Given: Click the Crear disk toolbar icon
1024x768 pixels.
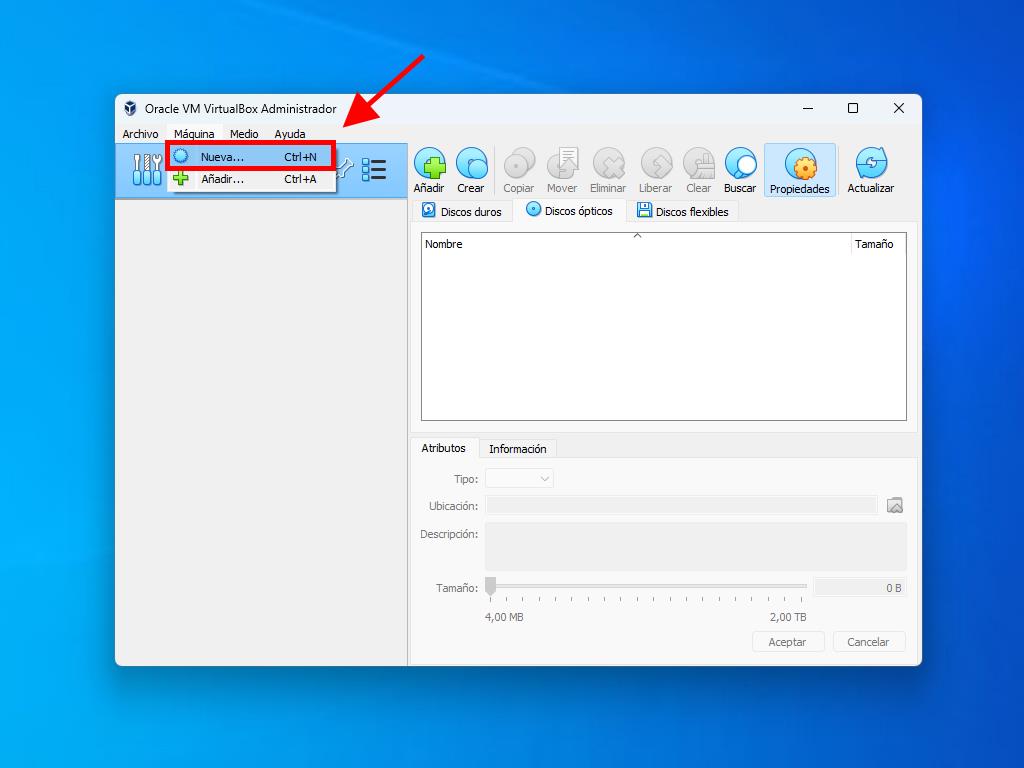Looking at the screenshot, I should tap(471, 170).
